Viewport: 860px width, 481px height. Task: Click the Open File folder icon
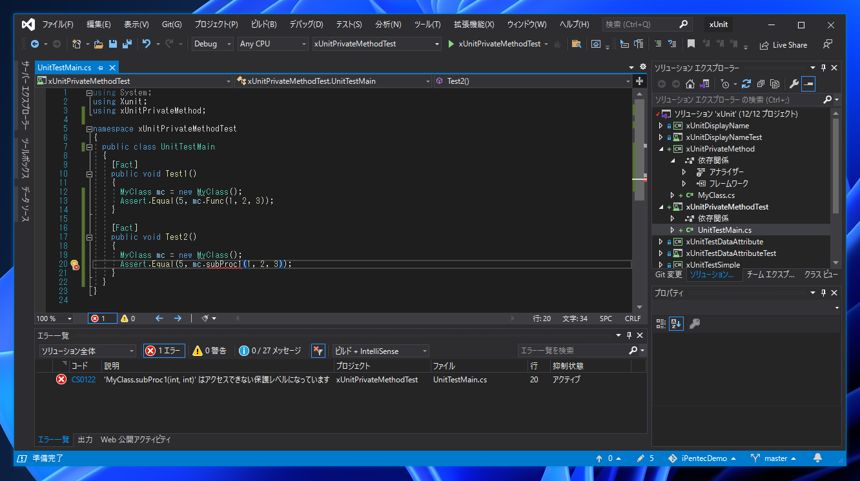[x=98, y=44]
